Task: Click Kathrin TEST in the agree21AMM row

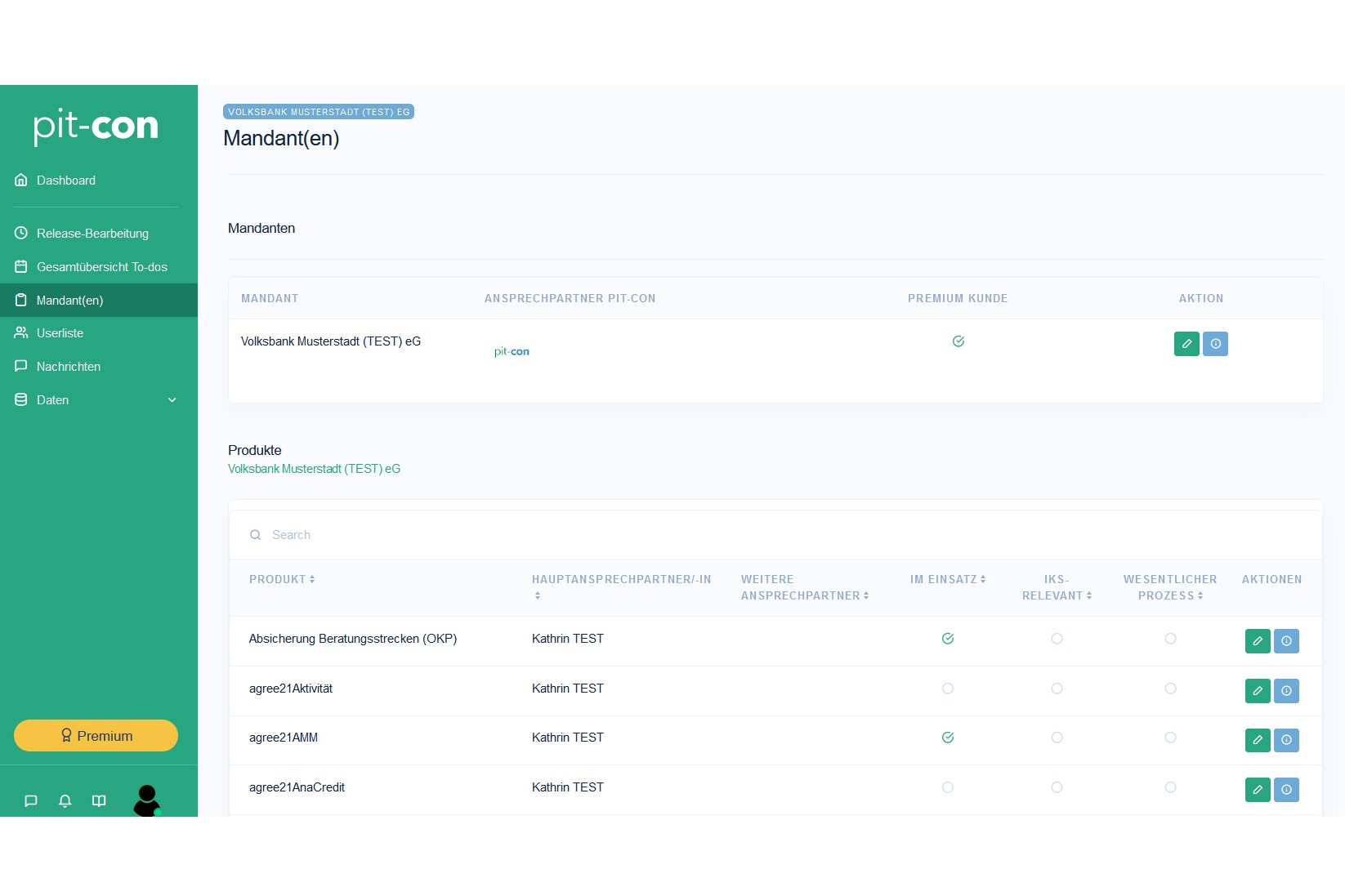Action: tap(568, 738)
